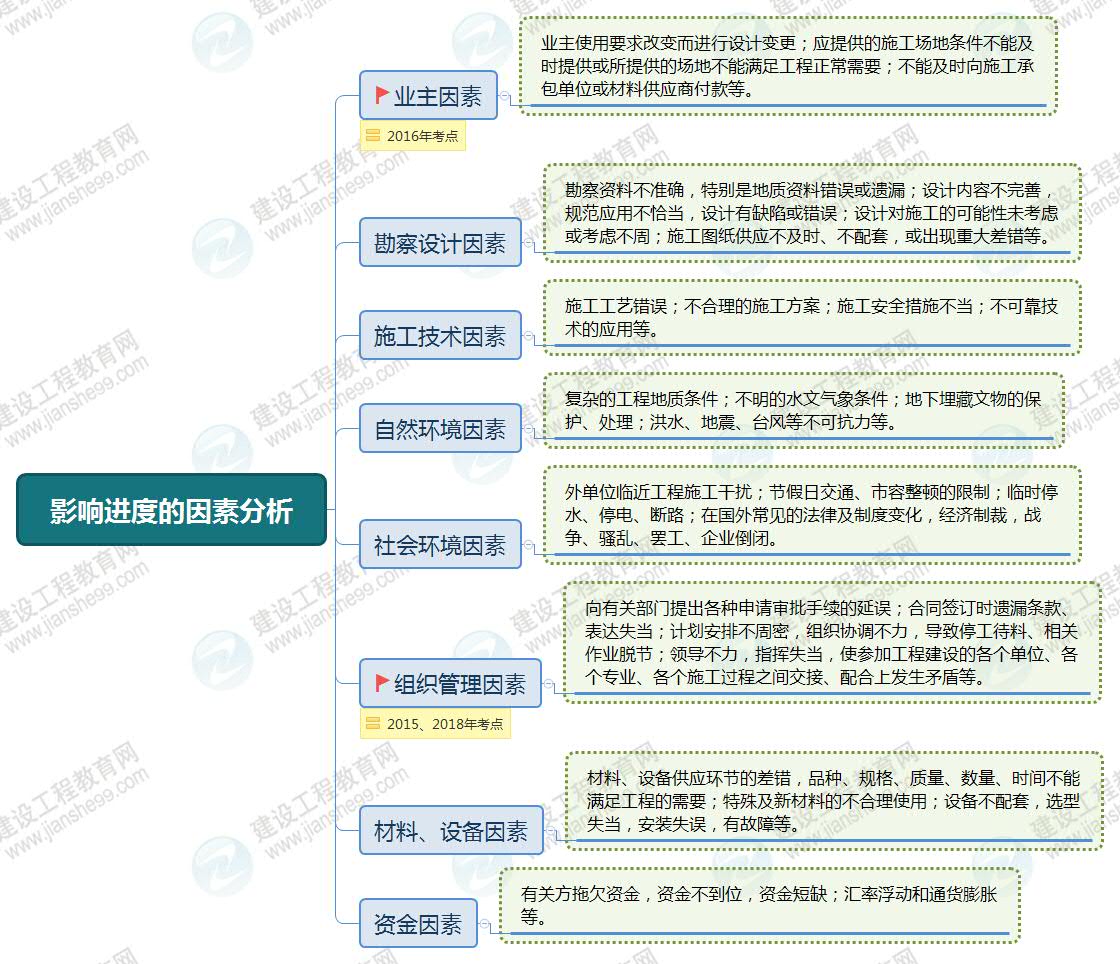Screen dimensions: 1120x964
Task: Select the central topic 影响进度的因素分析
Action: (171, 510)
